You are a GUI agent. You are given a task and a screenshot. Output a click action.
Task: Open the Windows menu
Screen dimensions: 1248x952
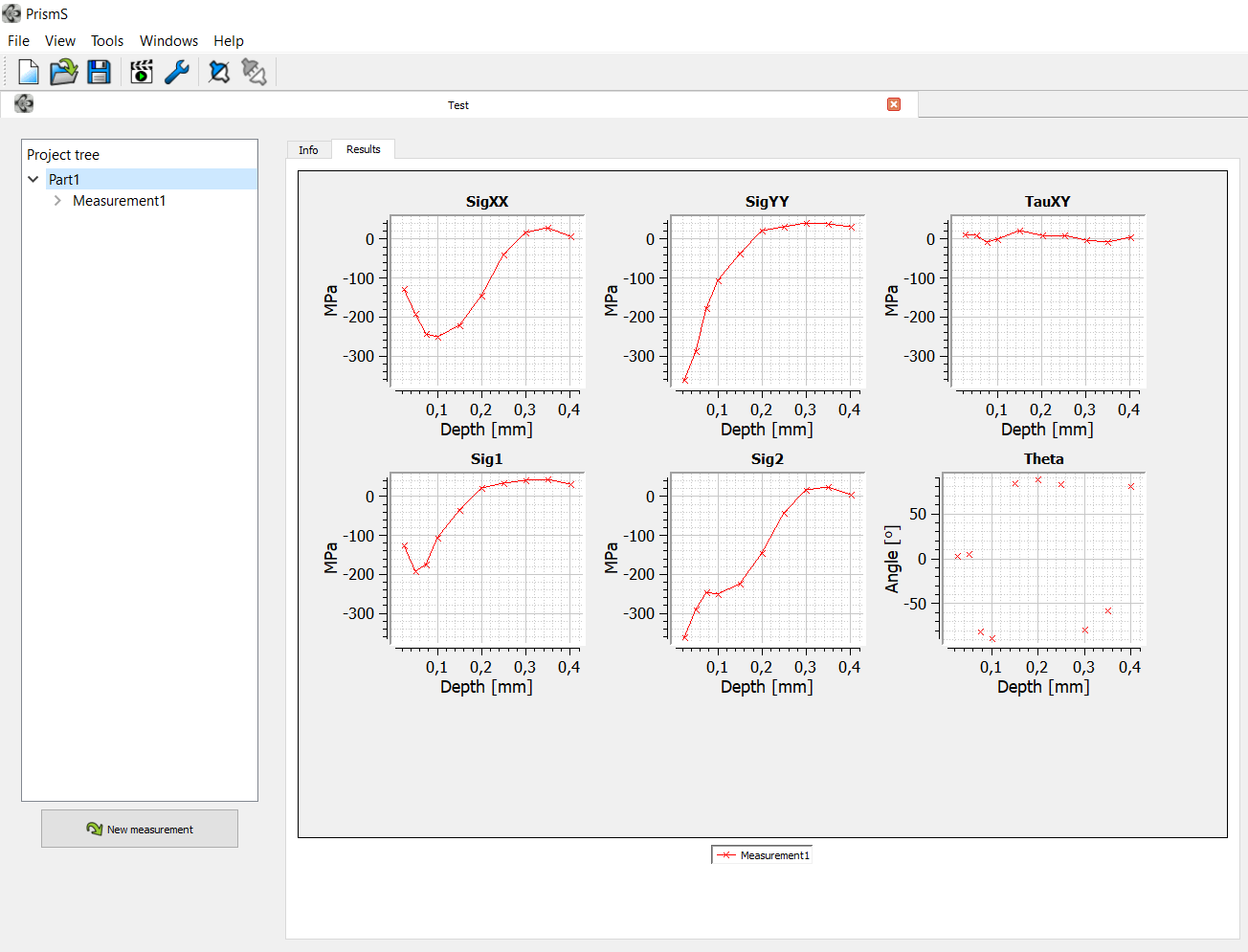(168, 41)
